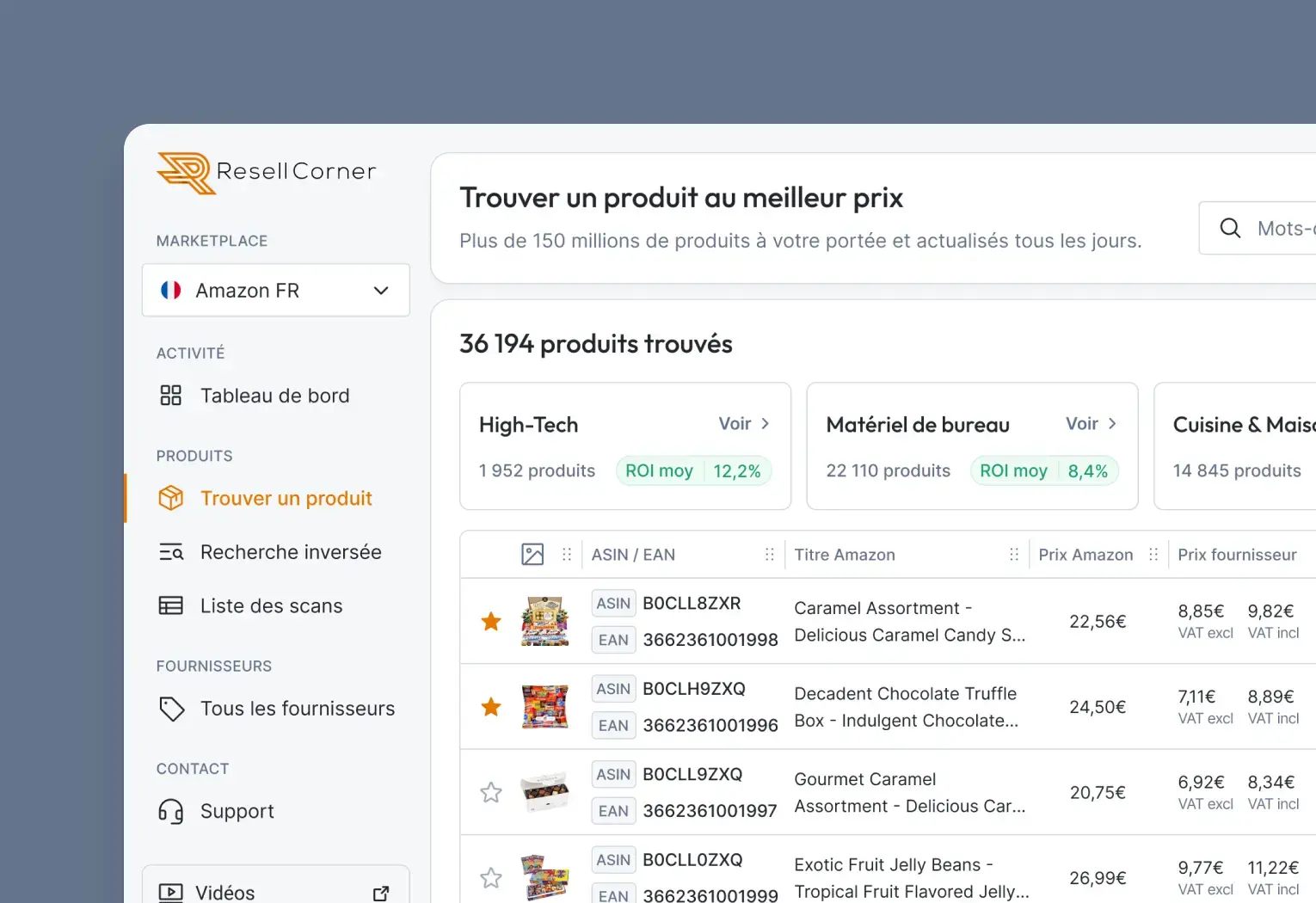The width and height of the screenshot is (1316, 903).
Task: Click ASIN B0CLL9ZXQ
Action: click(692, 775)
